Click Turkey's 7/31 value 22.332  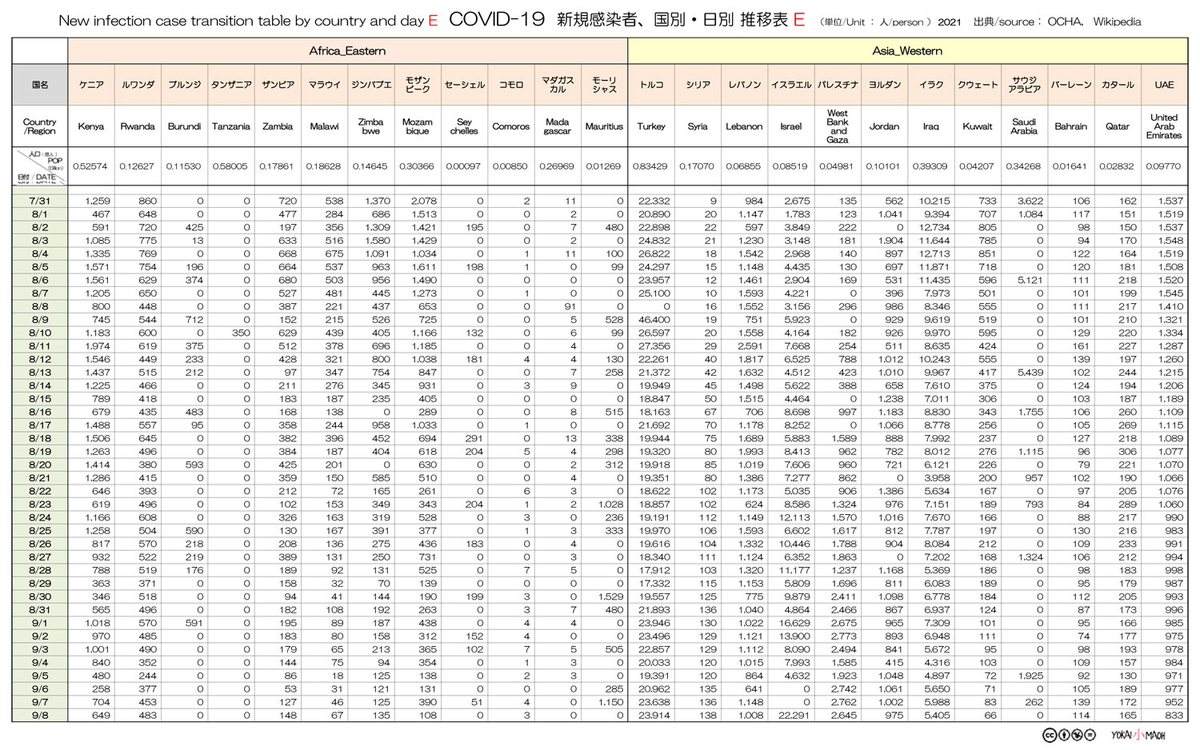(653, 201)
